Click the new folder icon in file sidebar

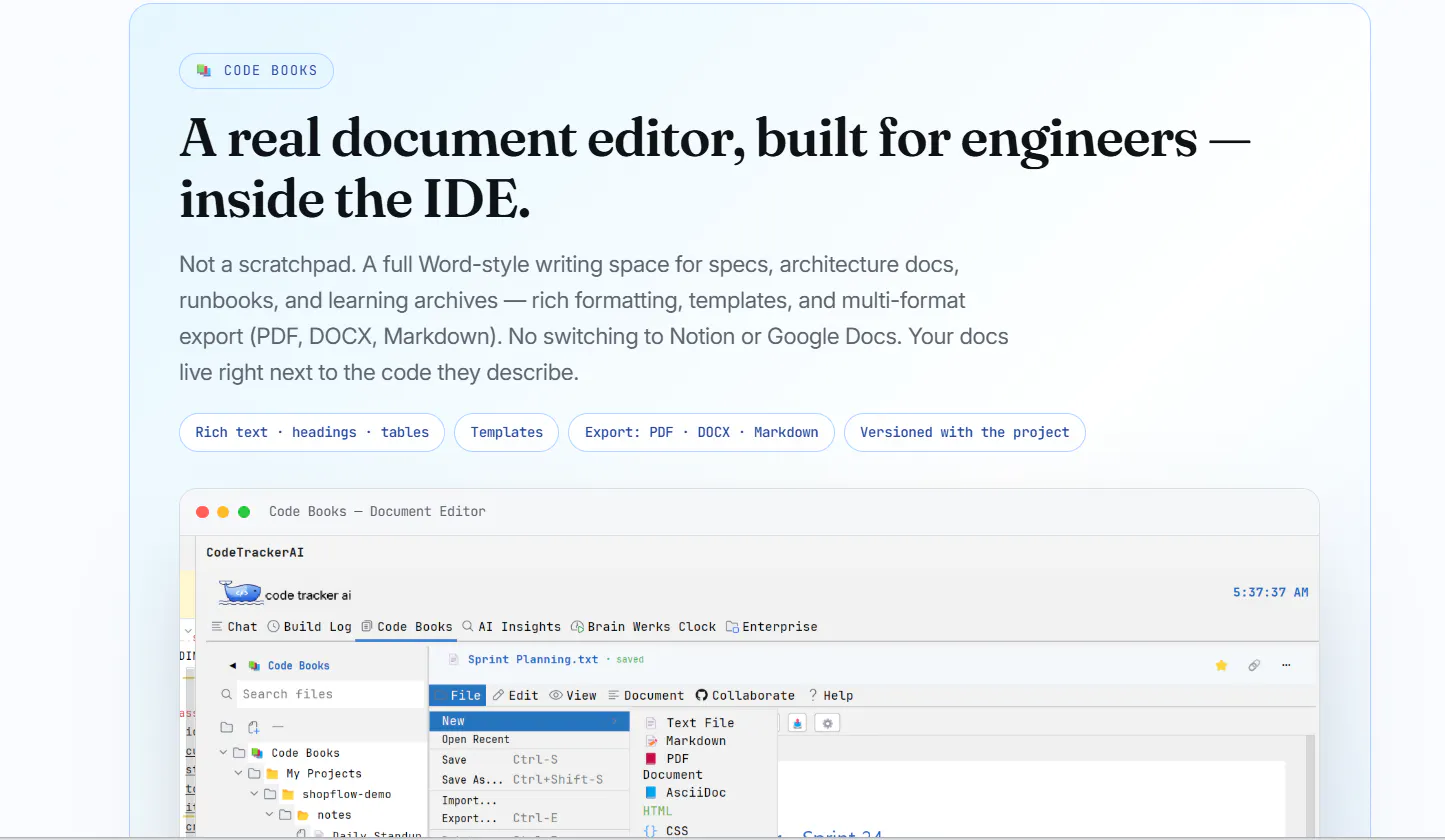point(227,727)
